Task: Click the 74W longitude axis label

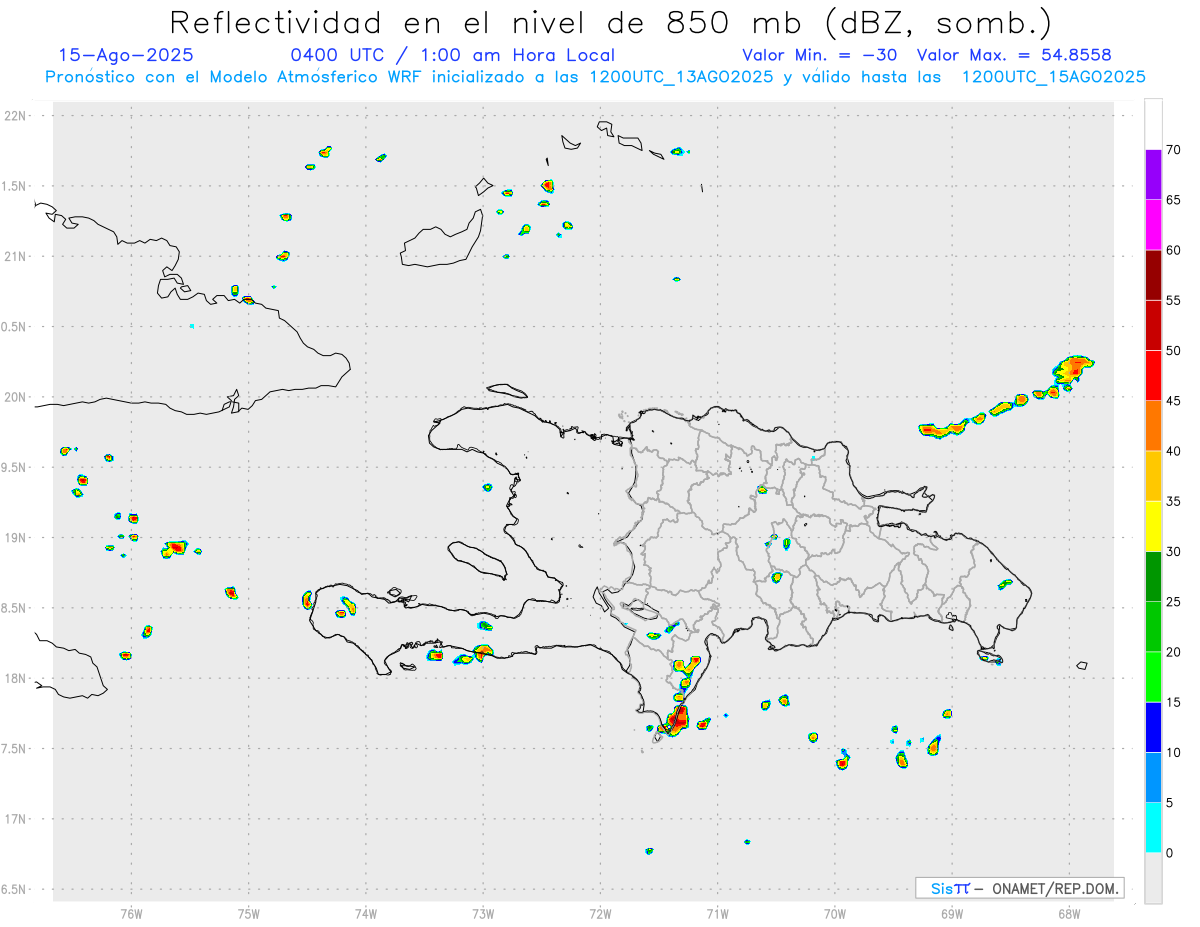Action: click(366, 913)
